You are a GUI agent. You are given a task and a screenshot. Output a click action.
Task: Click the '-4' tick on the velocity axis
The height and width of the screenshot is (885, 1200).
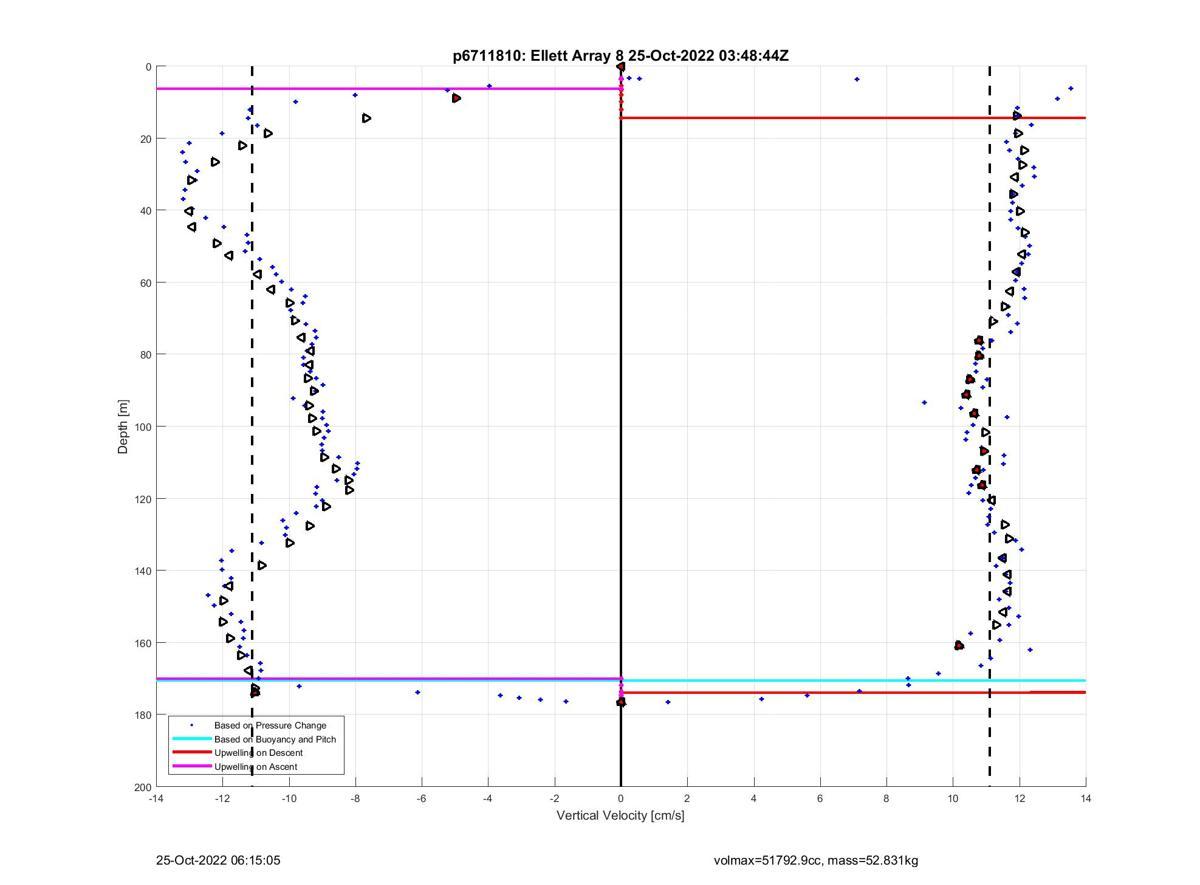click(x=488, y=798)
